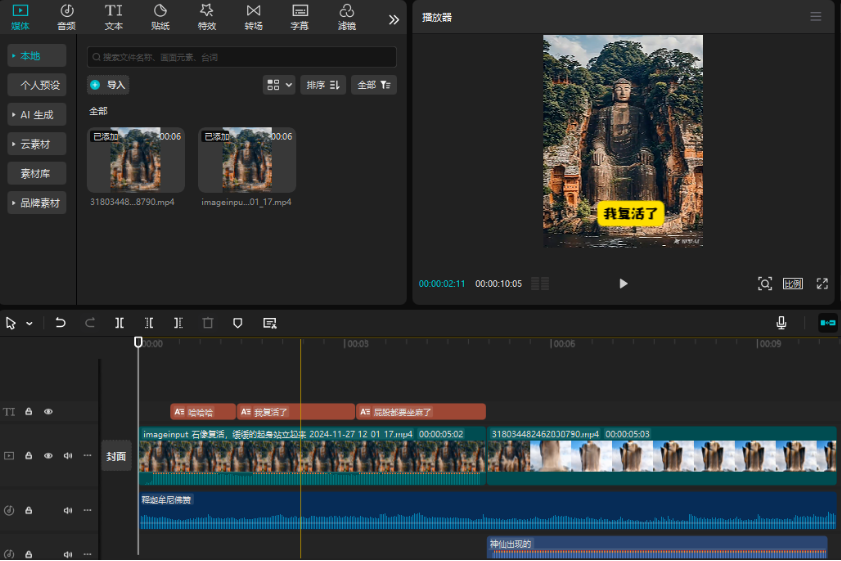This screenshot has height=561, width=841.
Task: Toggle the teal main-track magnet button
Action: (x=827, y=323)
